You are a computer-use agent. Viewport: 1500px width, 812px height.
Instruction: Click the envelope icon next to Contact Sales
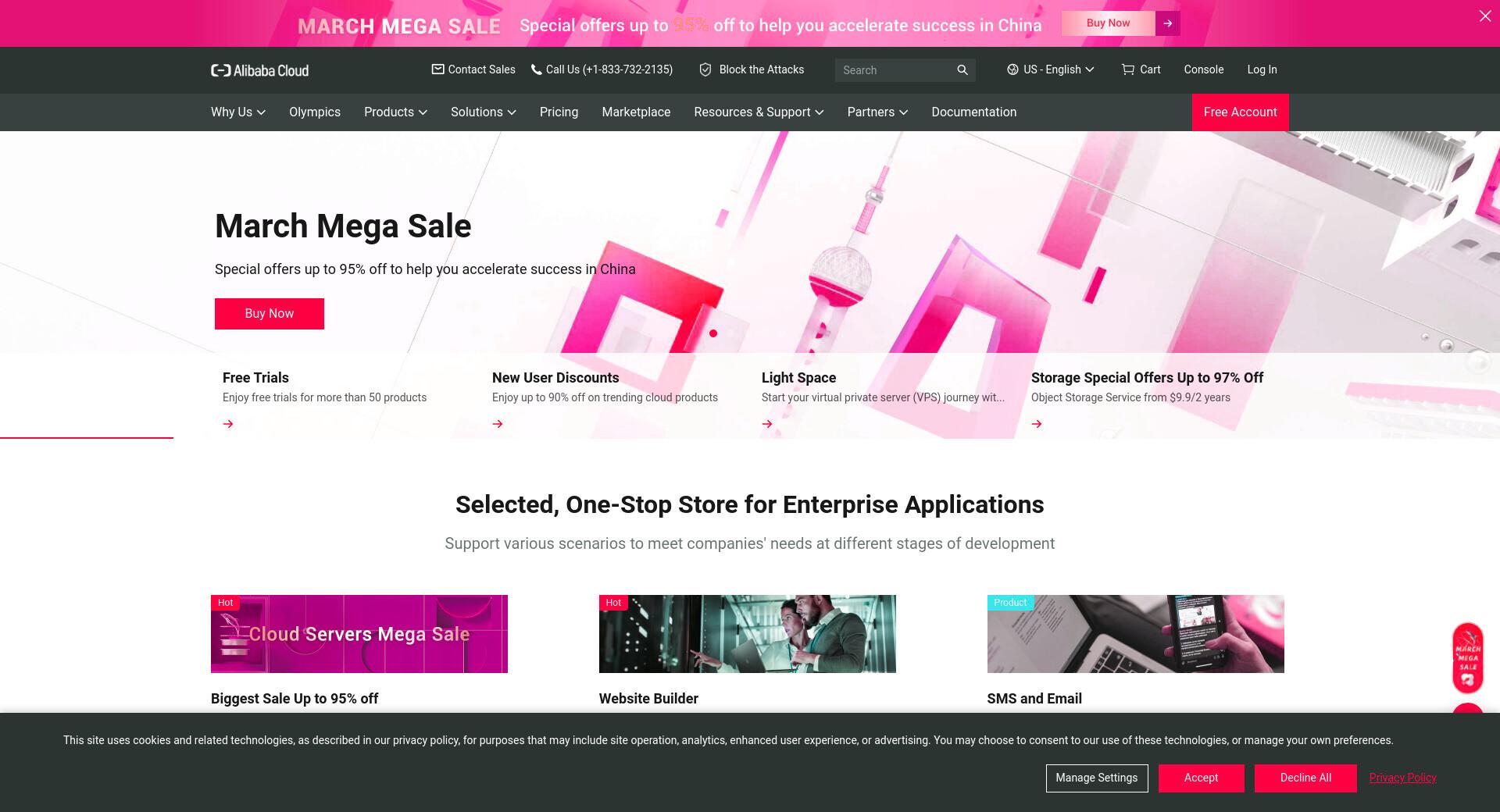pyautogui.click(x=437, y=69)
